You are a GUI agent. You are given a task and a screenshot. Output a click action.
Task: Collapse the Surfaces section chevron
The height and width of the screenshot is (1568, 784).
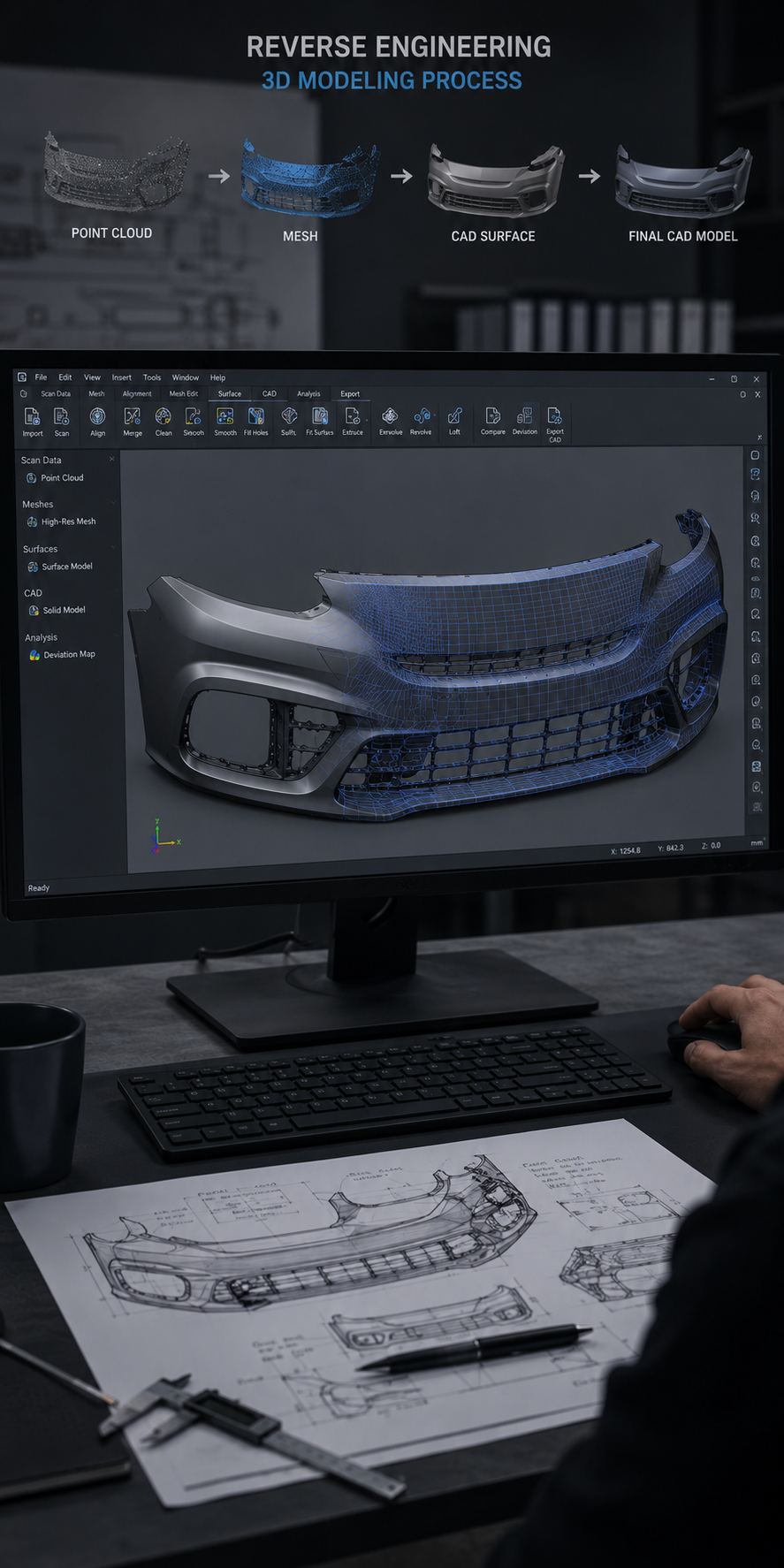113,549
